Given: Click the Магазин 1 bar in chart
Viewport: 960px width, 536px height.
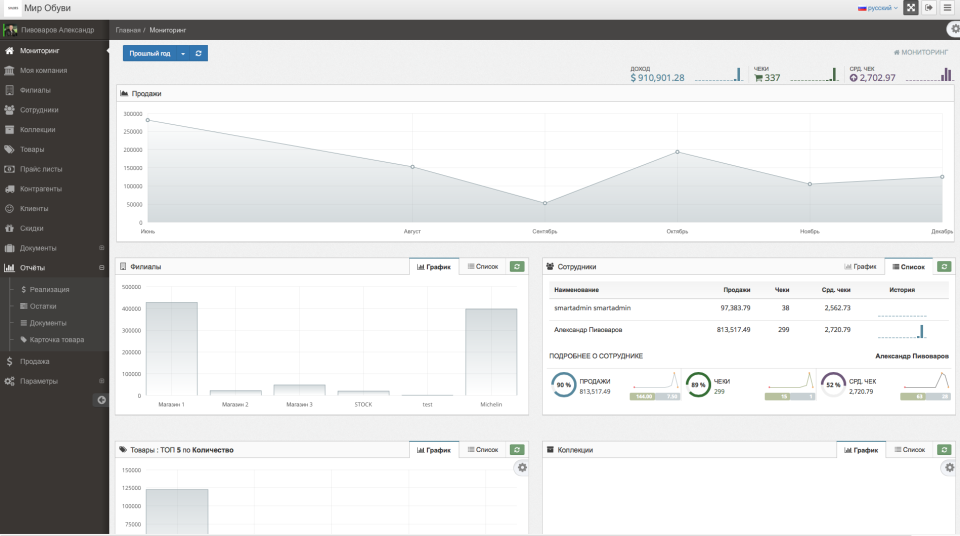Looking at the screenshot, I should coord(171,349).
